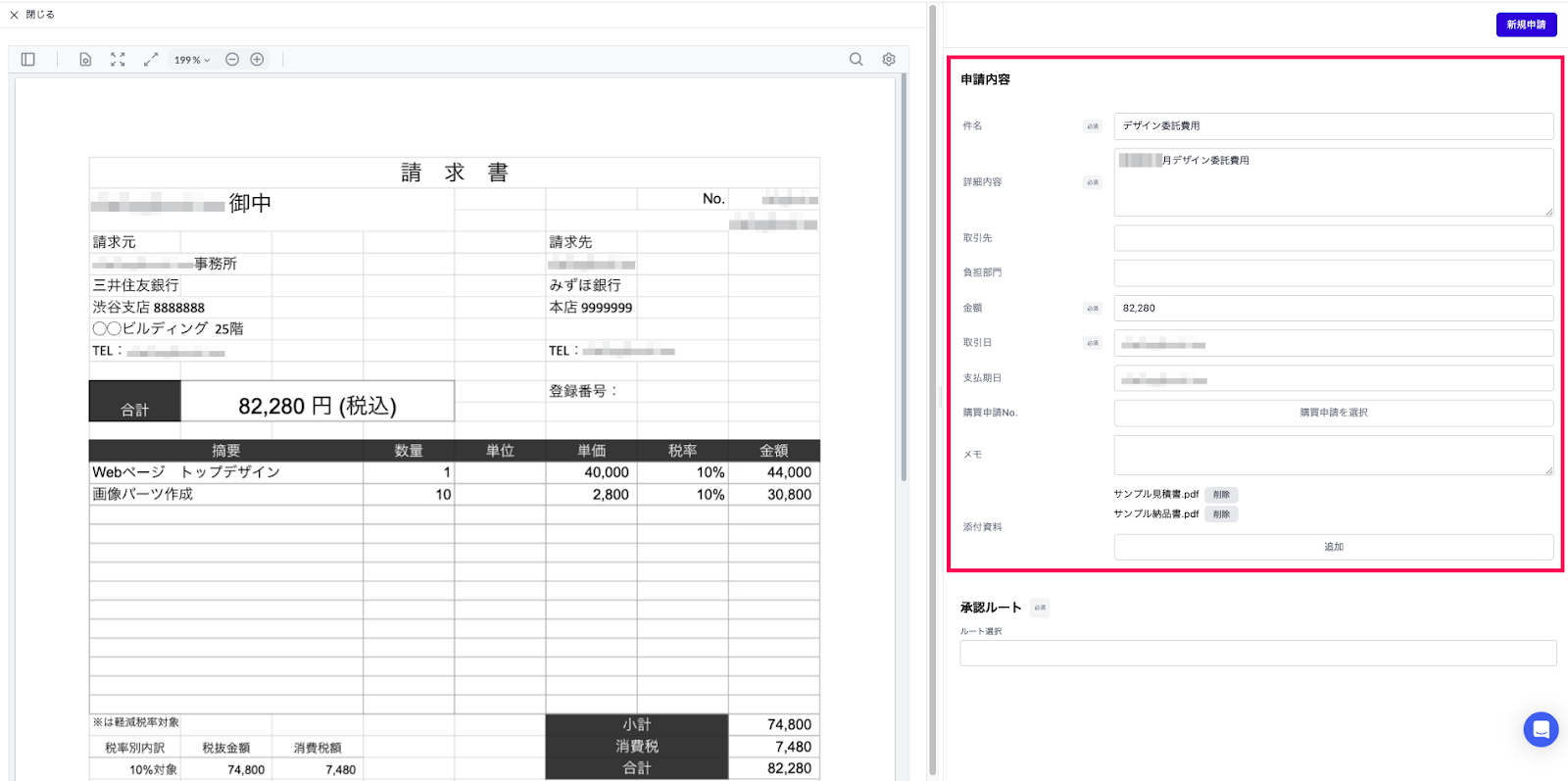Image resolution: width=1568 pixels, height=781 pixels.
Task: Delete the attachment サンプル見積書.pdf
Action: pos(1221,495)
